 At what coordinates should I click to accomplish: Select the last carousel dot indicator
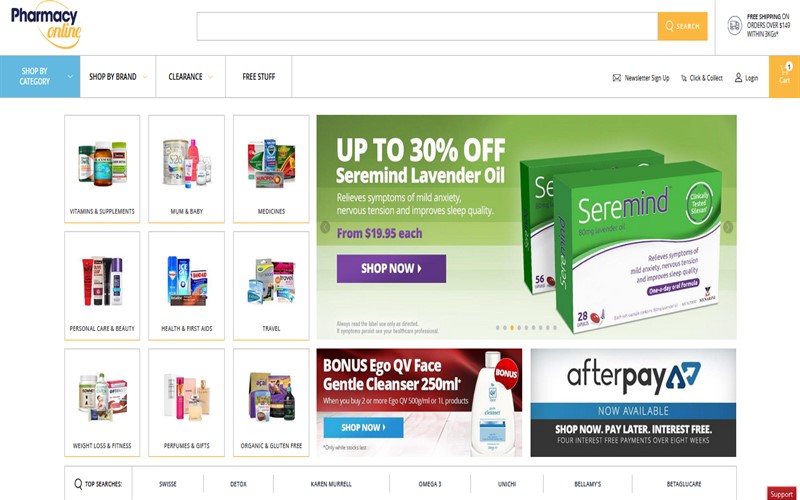[555, 328]
